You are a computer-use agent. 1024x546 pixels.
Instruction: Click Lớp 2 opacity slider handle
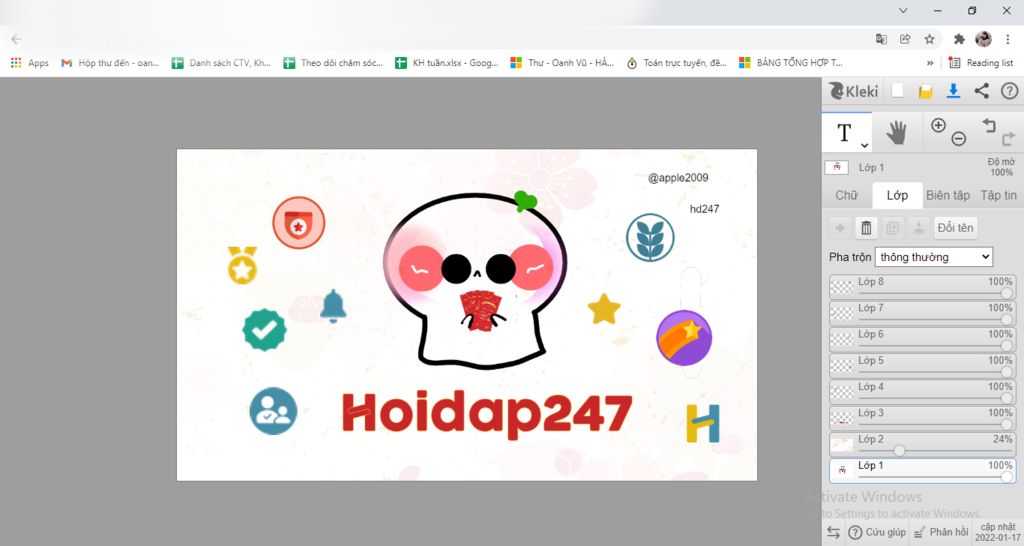click(x=899, y=451)
